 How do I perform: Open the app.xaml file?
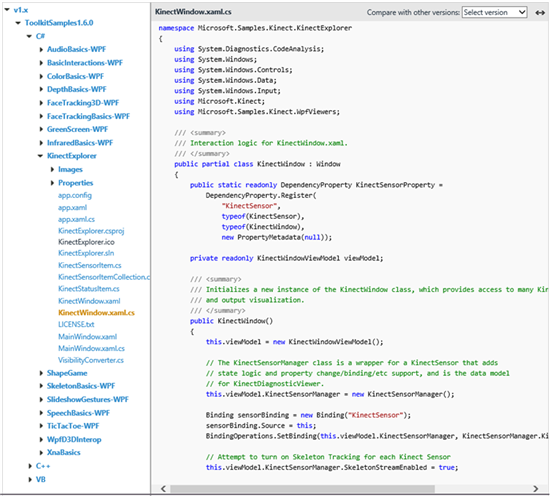coord(72,208)
